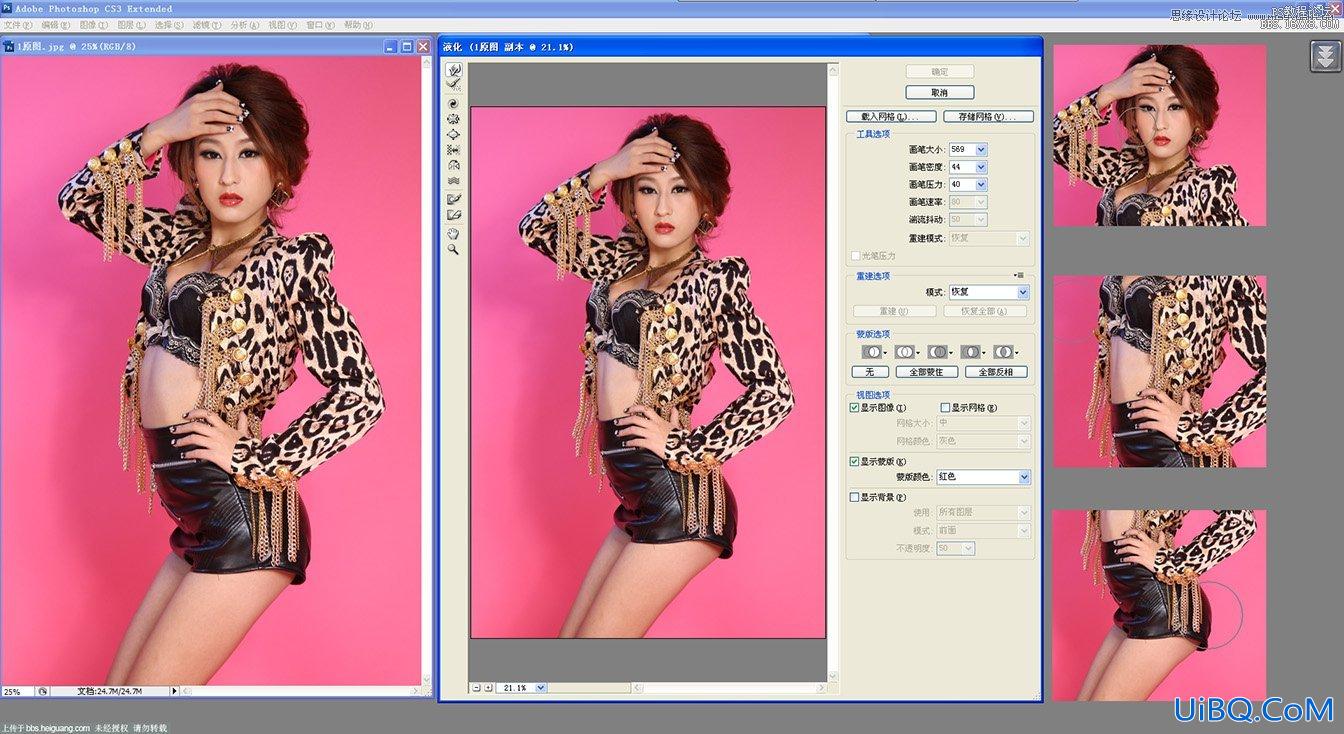Click the zoom out minus button in Liquify
Image resolution: width=1344 pixels, height=734 pixels.
click(475, 687)
